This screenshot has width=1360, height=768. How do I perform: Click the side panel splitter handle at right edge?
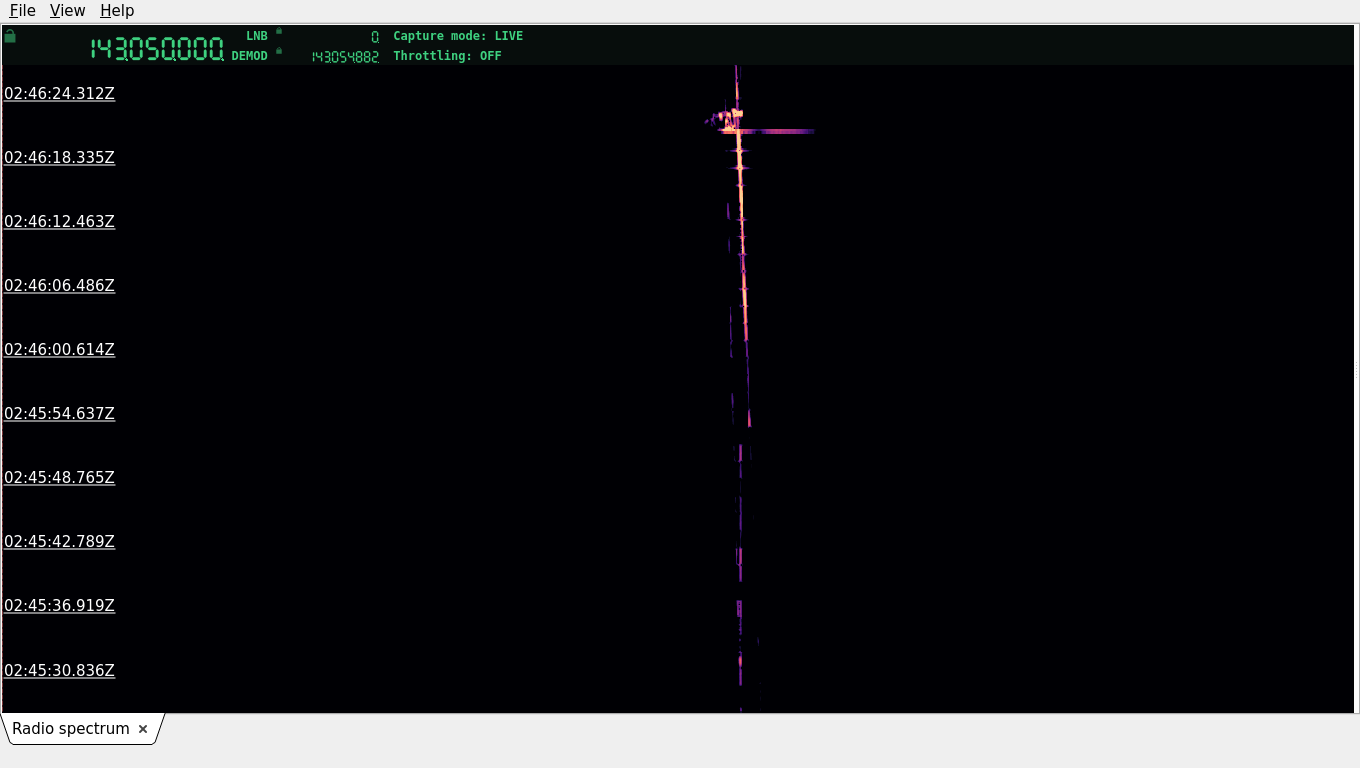pyautogui.click(x=1356, y=370)
